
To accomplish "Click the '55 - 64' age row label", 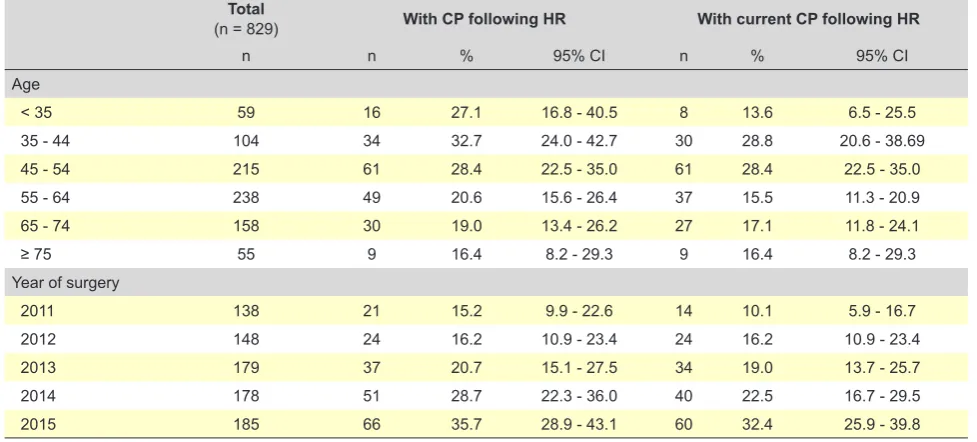I will [x=45, y=198].
